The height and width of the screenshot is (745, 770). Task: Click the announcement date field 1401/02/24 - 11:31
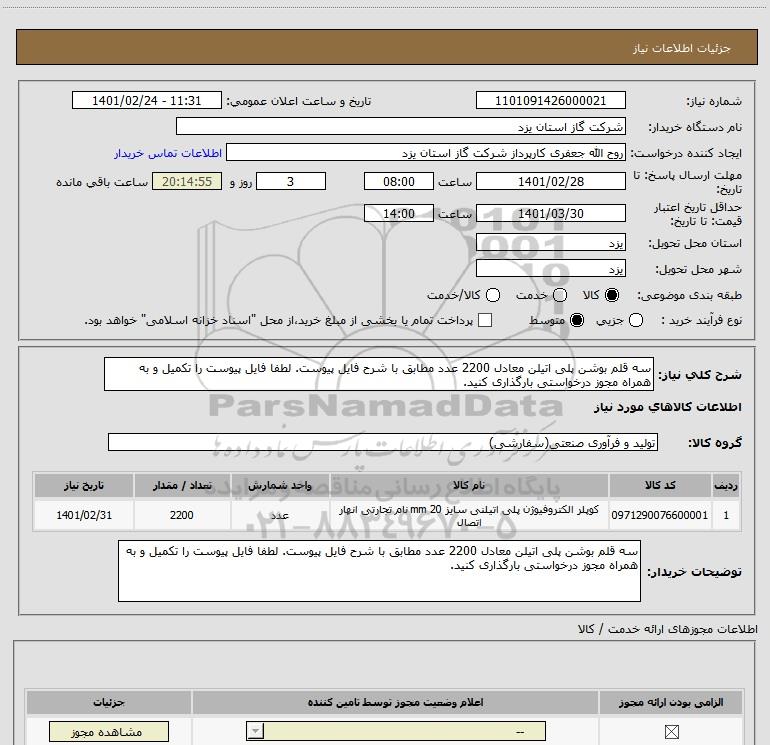click(x=147, y=101)
